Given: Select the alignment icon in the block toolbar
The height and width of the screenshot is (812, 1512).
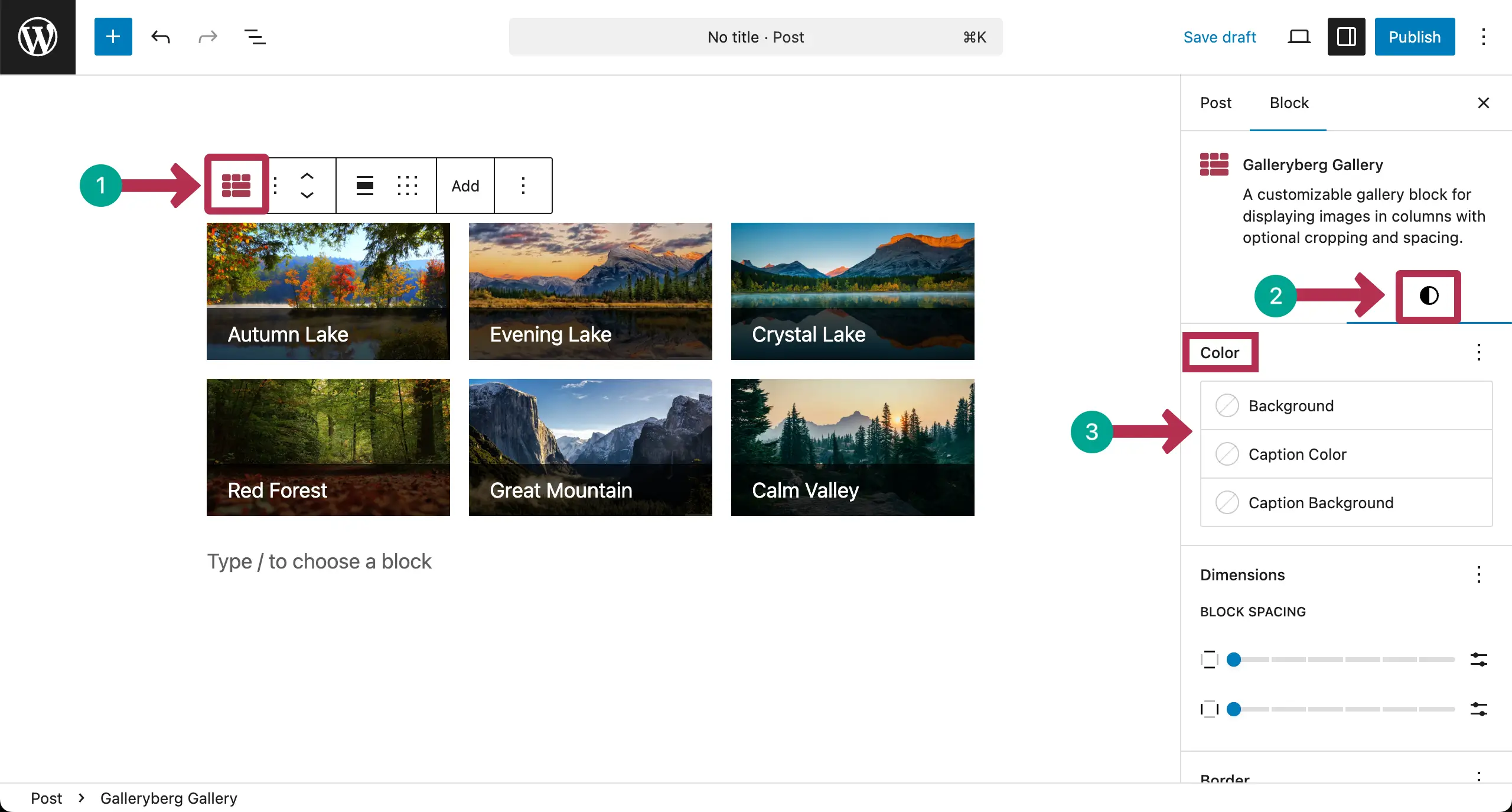Looking at the screenshot, I should coord(364,185).
